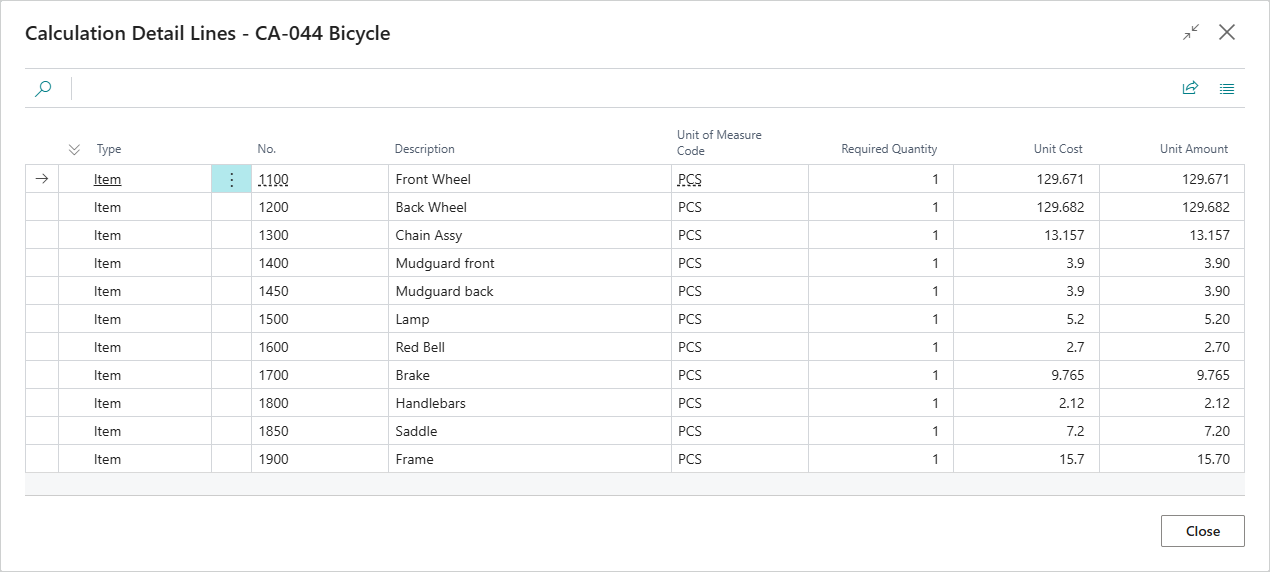Open the Unit Cost column header menu
1270x572 pixels.
pyautogui.click(x=1058, y=149)
